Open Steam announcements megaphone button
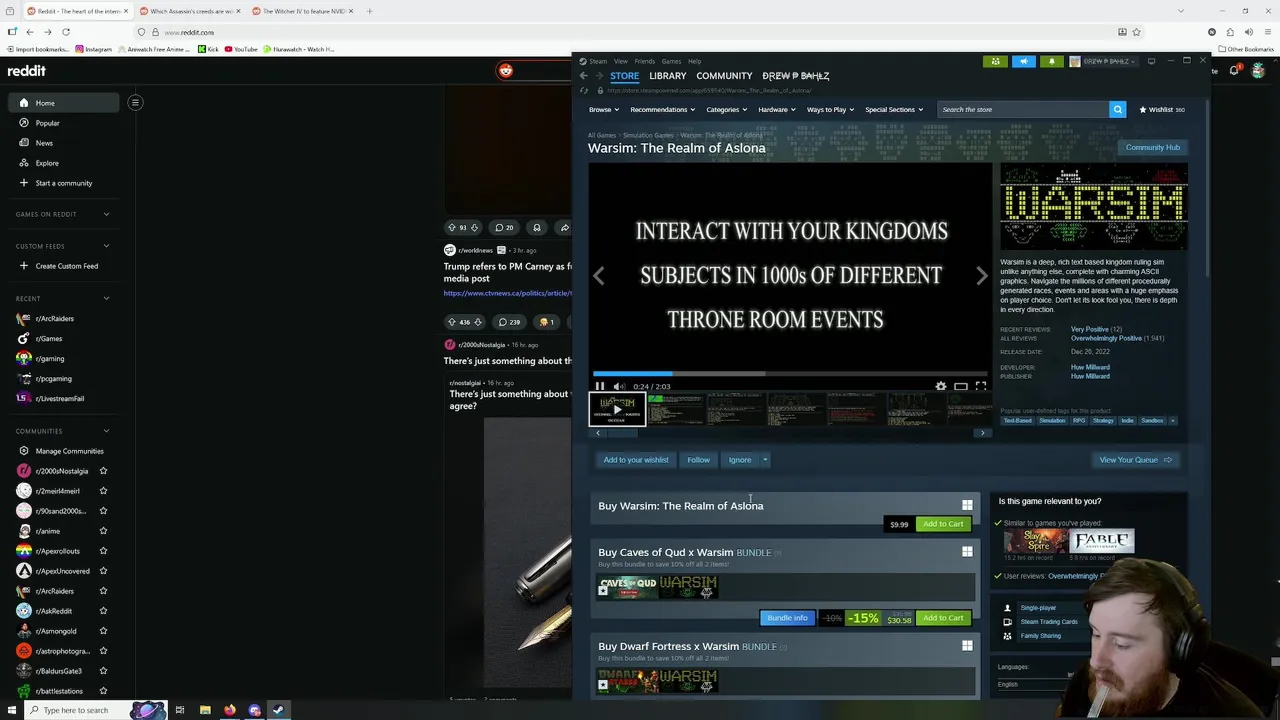Screen dimensions: 1280x720 click(1023, 61)
